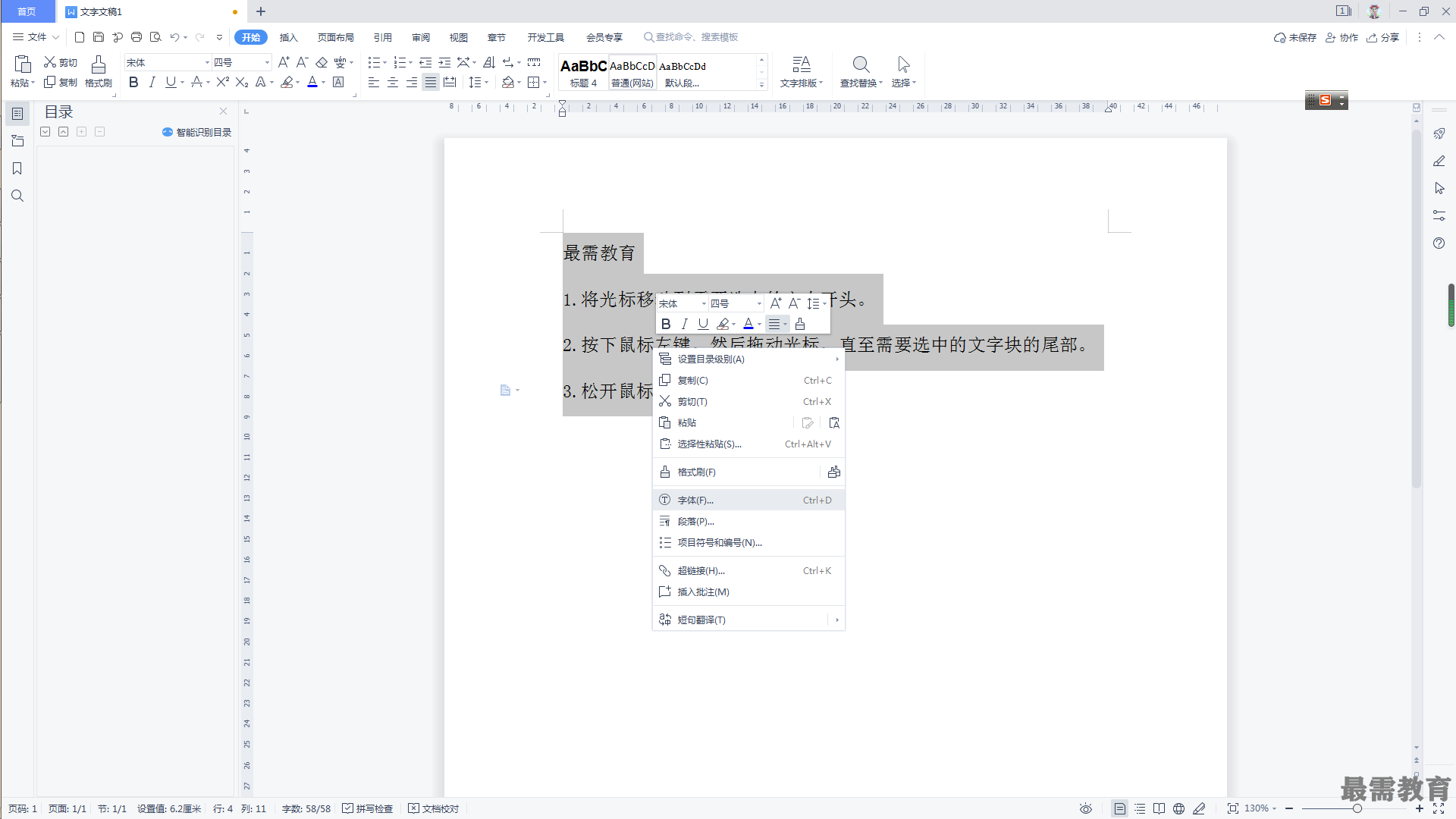The image size is (1456, 819).
Task: Switch to the 页面布局 tab
Action: [335, 37]
